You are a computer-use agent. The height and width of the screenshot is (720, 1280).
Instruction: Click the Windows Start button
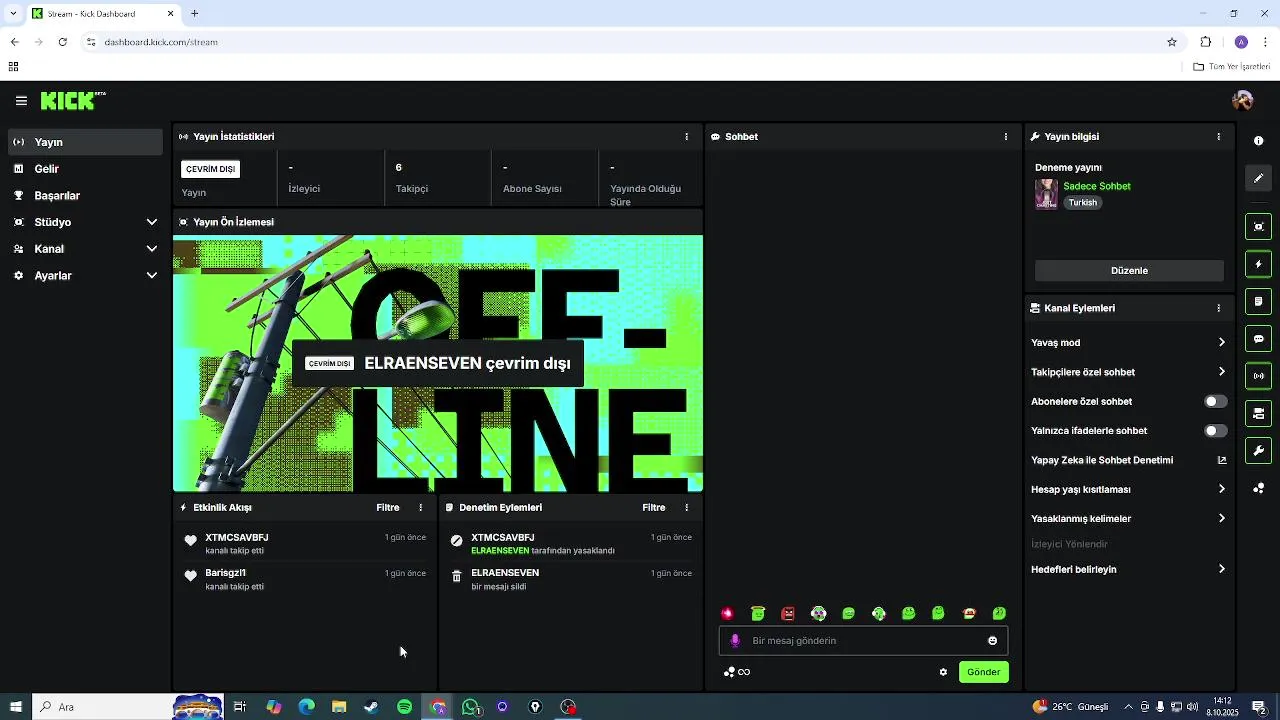(16, 707)
